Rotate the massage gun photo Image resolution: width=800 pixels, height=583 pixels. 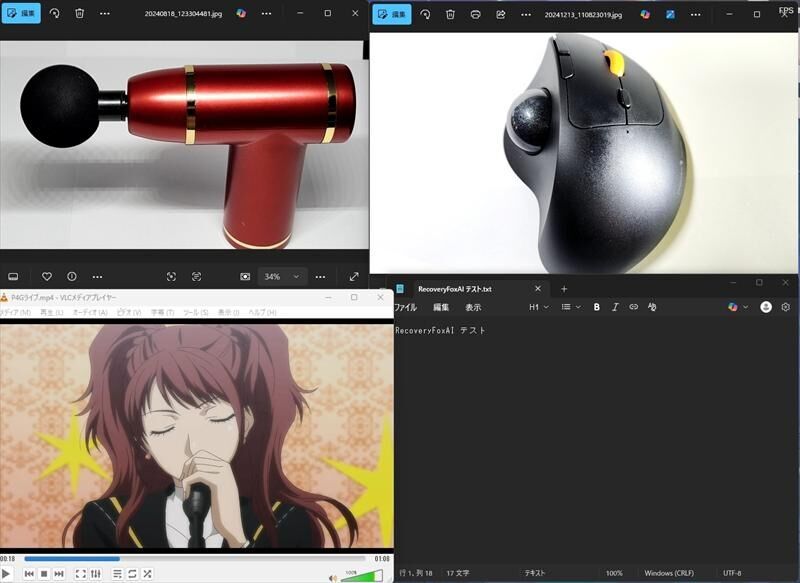[x=54, y=13]
